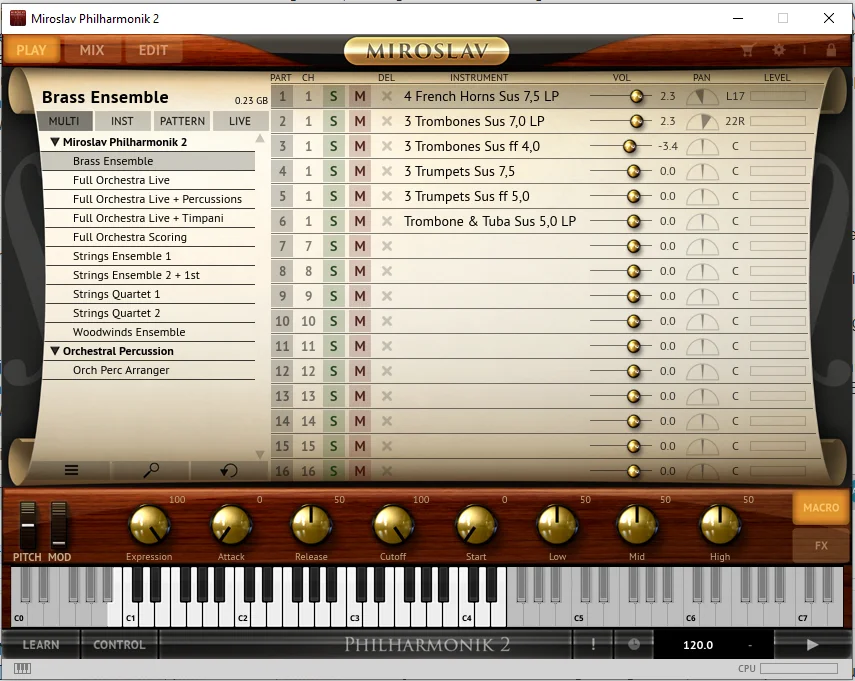Delete the 3 Trombones Sus ff 4,0 part
The image size is (855, 681).
(x=387, y=146)
